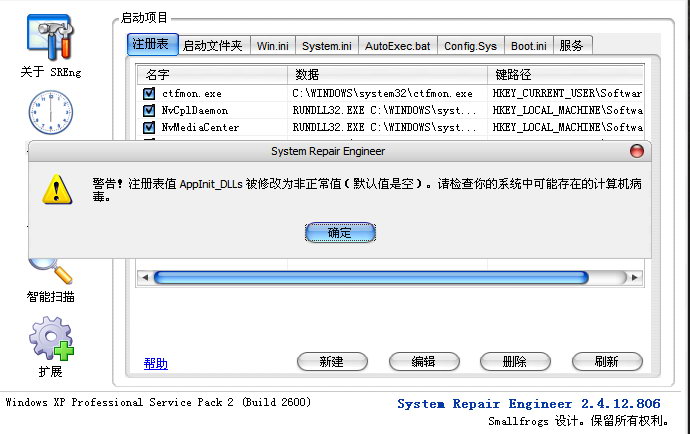Screen dimensions: 690x434
Task: Sort by the 数据 column header
Action: pos(387,74)
